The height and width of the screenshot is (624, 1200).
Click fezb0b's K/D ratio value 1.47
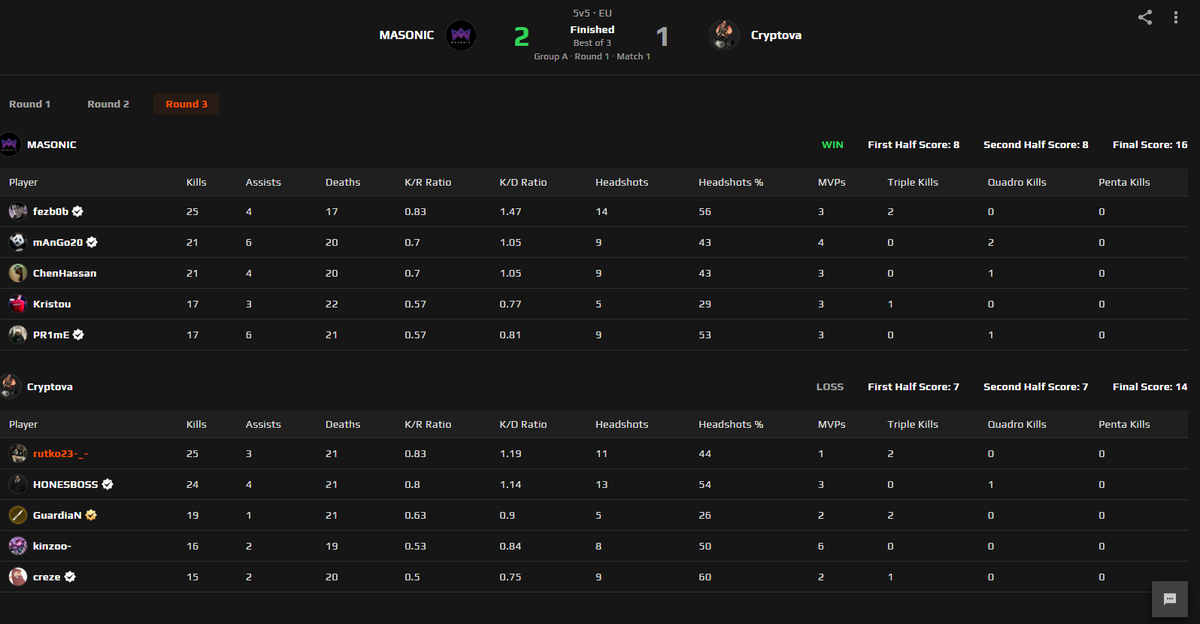(x=510, y=212)
